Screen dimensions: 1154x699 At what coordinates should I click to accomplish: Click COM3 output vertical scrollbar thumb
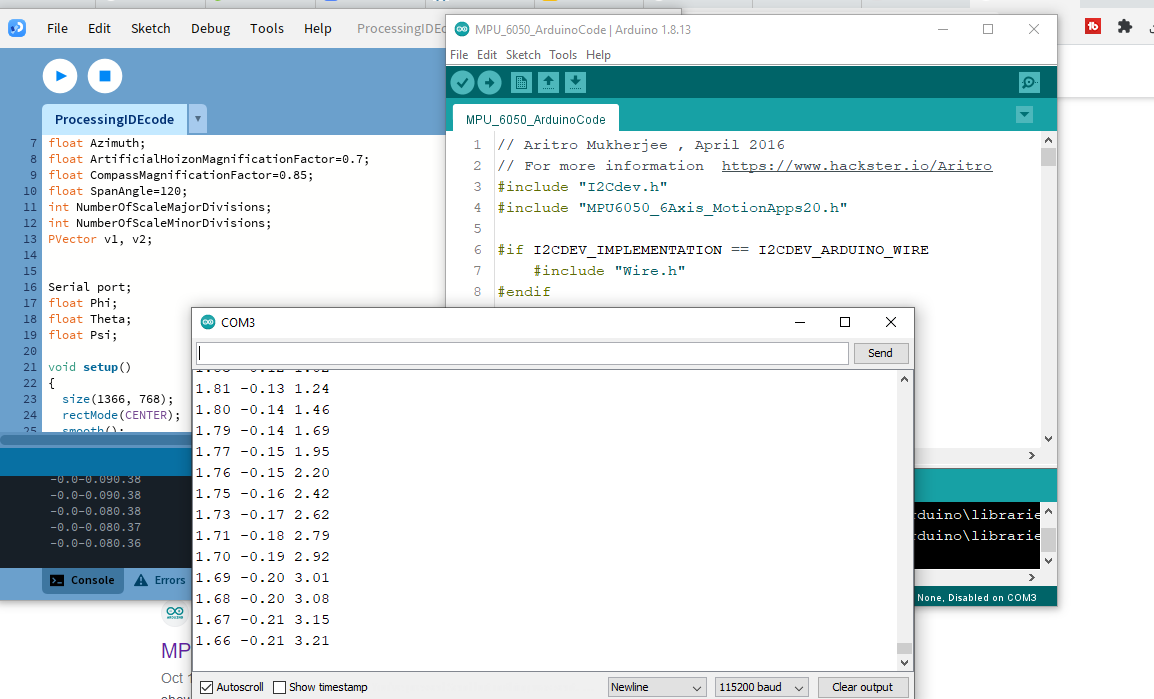coord(905,648)
